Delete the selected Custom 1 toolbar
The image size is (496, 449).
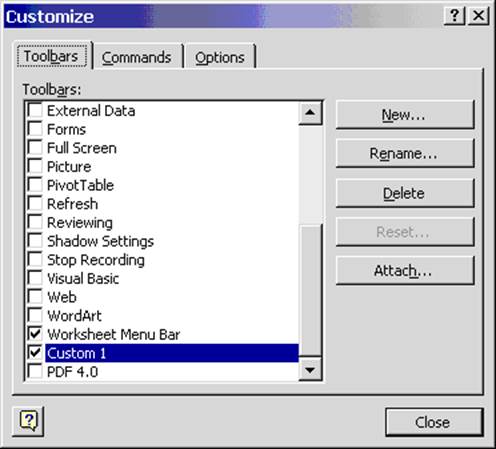405,193
